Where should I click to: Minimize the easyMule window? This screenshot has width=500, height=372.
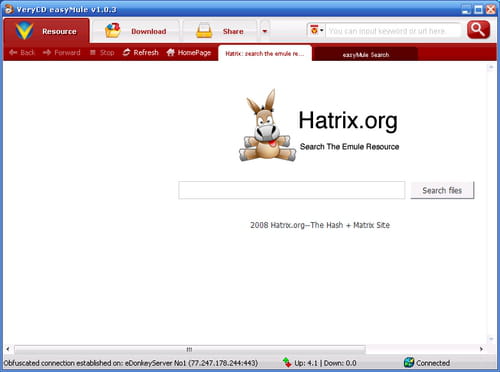tap(467, 9)
